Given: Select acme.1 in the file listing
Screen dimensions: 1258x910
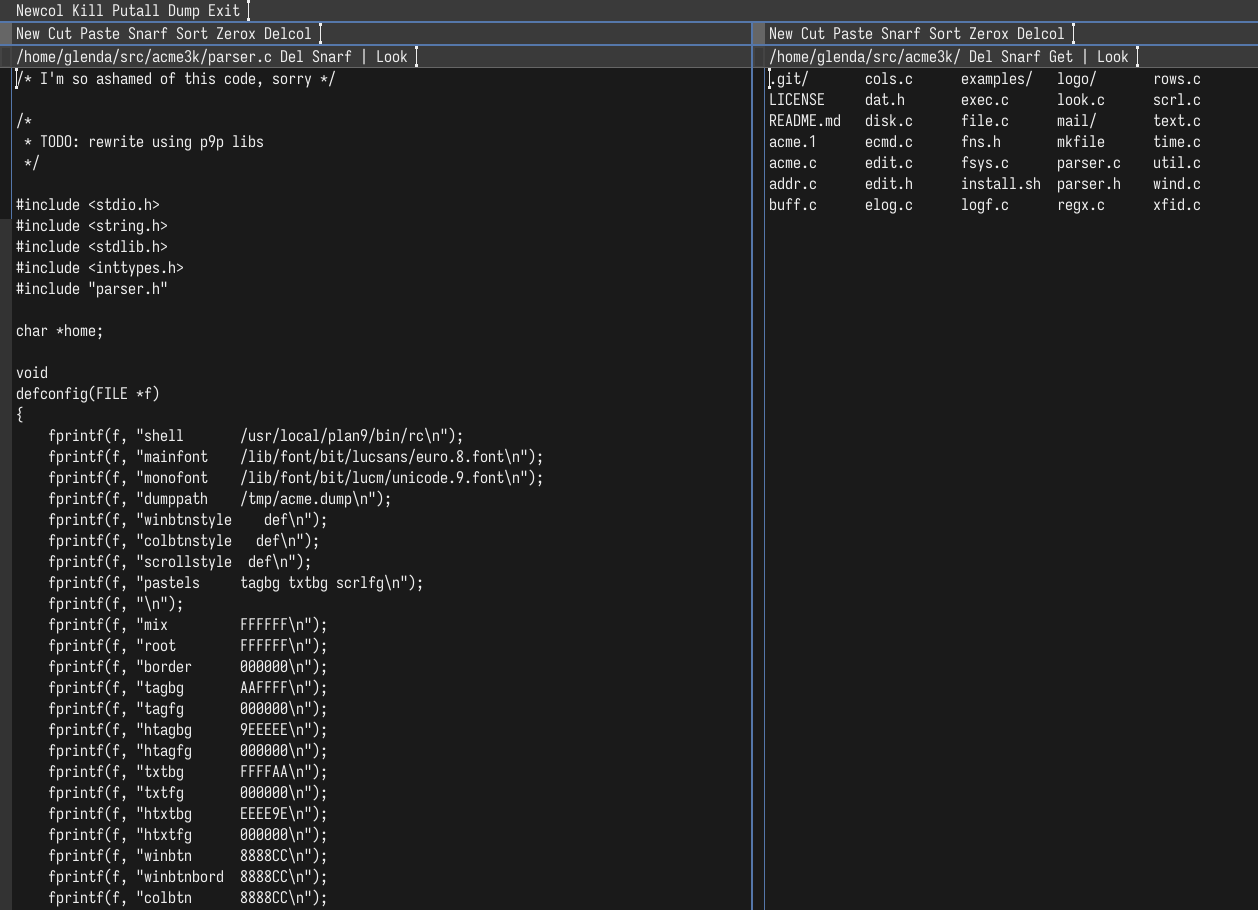Looking at the screenshot, I should tap(793, 142).
